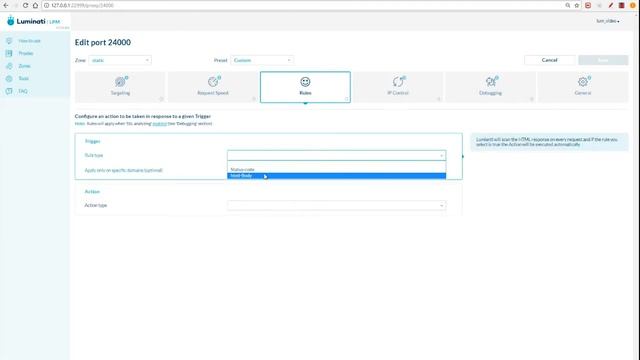The image size is (640, 360).
Task: Click the red square extension icon
Action: tap(588, 5)
